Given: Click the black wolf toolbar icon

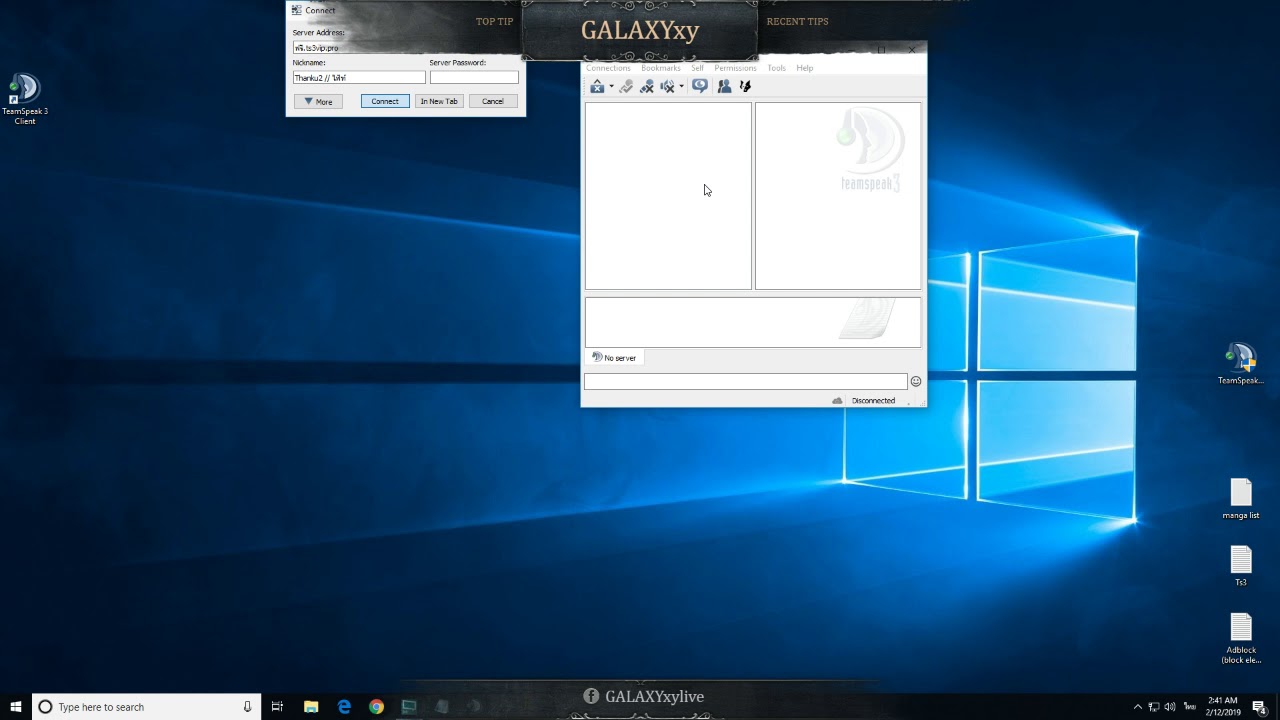Looking at the screenshot, I should coord(745,87).
